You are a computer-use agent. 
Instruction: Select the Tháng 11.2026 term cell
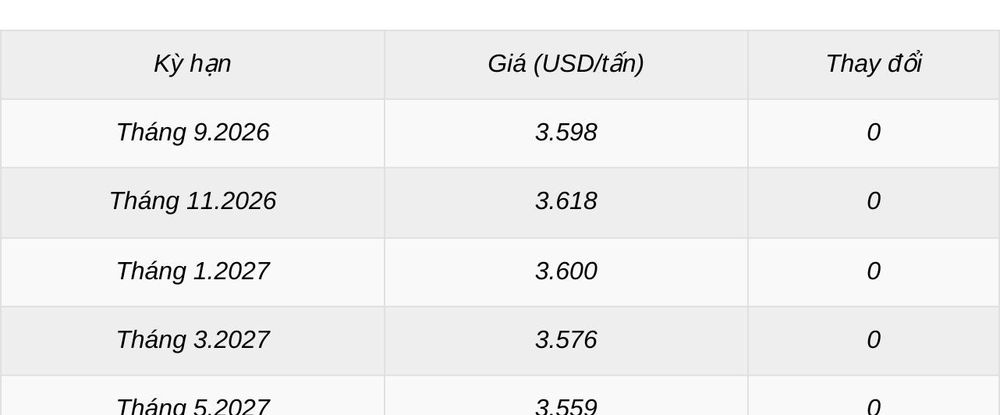192,201
